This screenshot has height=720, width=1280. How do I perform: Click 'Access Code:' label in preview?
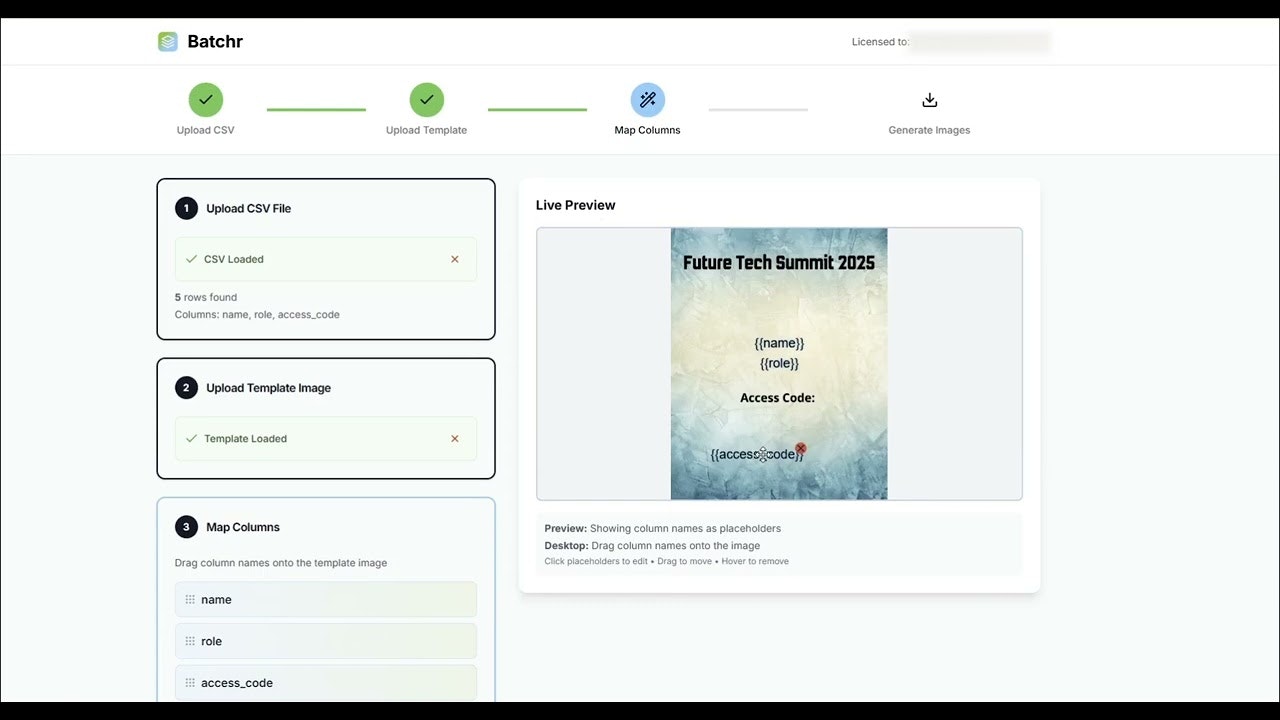pos(777,398)
